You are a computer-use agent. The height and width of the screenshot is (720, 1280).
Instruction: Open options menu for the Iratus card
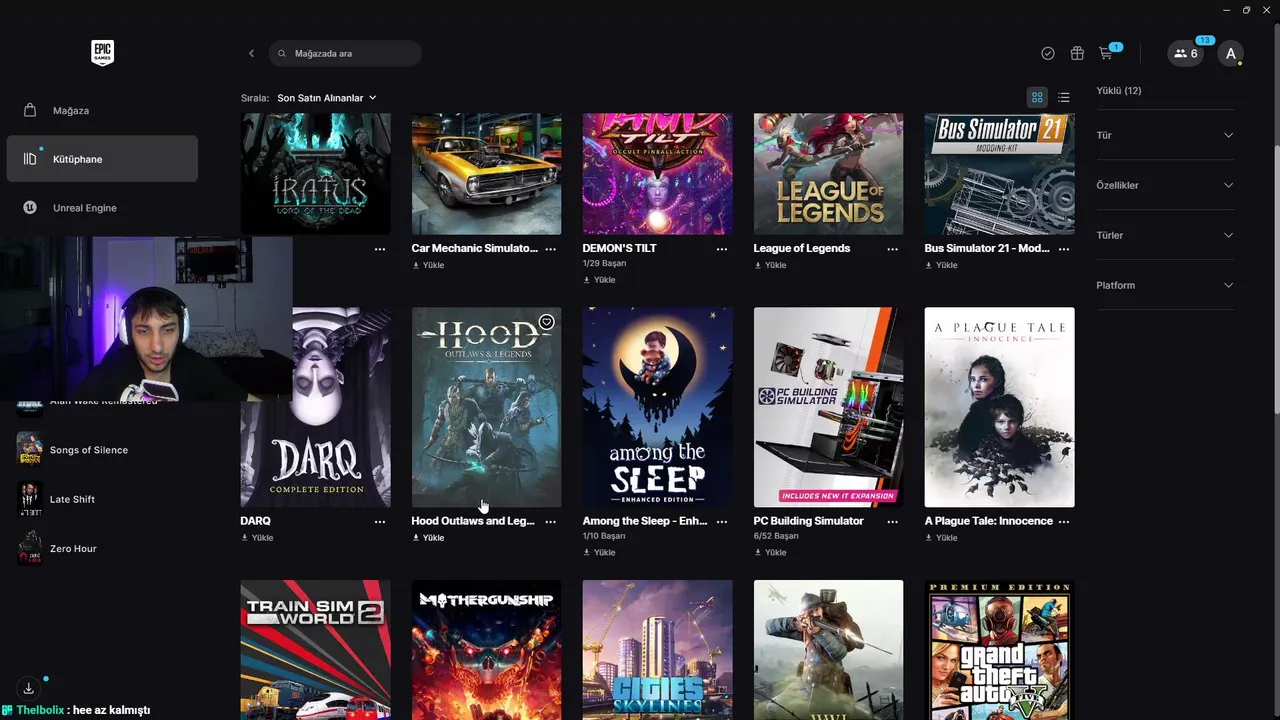click(x=380, y=249)
